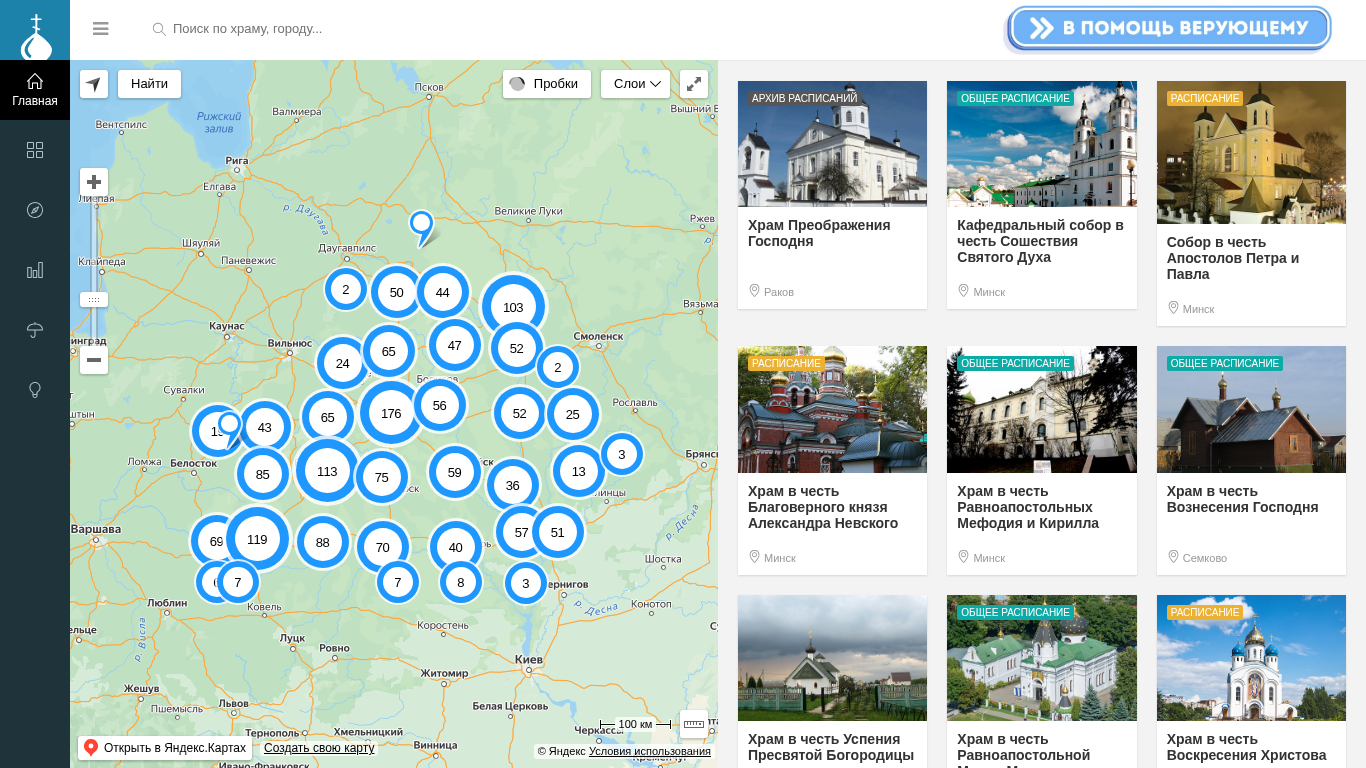
Task: Zoom out with the map minus button
Action: [94, 360]
